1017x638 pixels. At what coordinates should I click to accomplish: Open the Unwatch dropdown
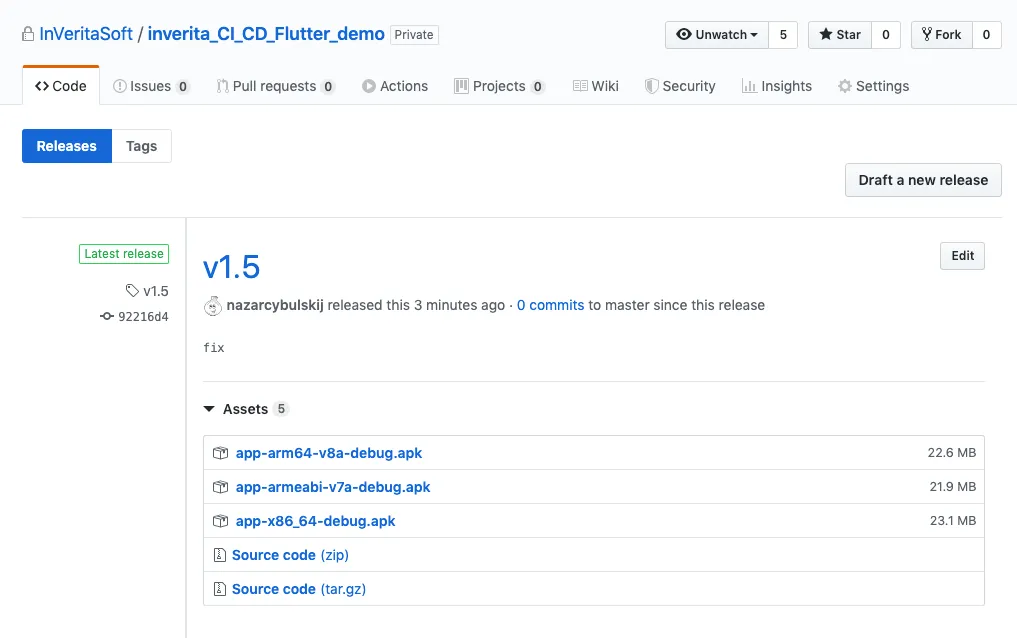[717, 35]
